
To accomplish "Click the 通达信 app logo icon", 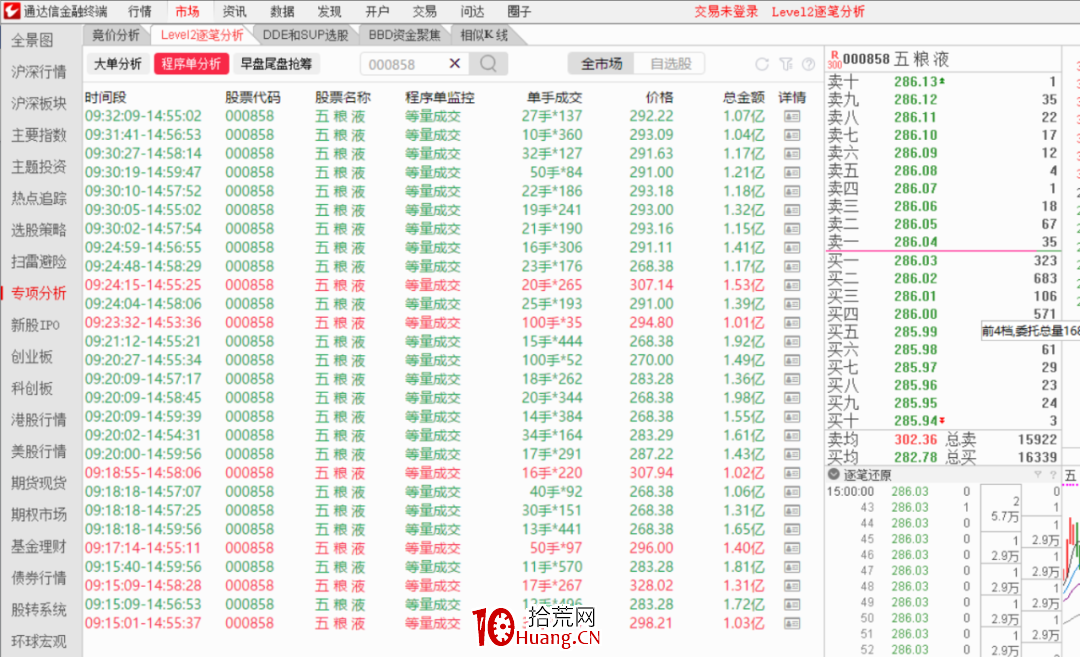I will 12,11.
